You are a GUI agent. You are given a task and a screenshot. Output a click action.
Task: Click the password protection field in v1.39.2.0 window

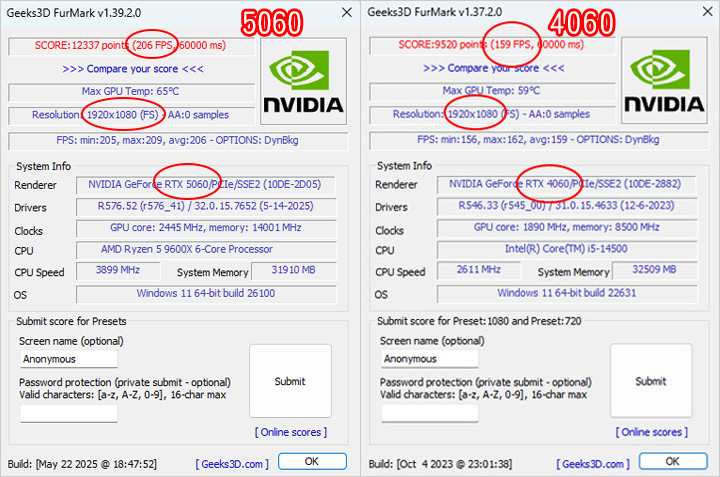tap(69, 413)
